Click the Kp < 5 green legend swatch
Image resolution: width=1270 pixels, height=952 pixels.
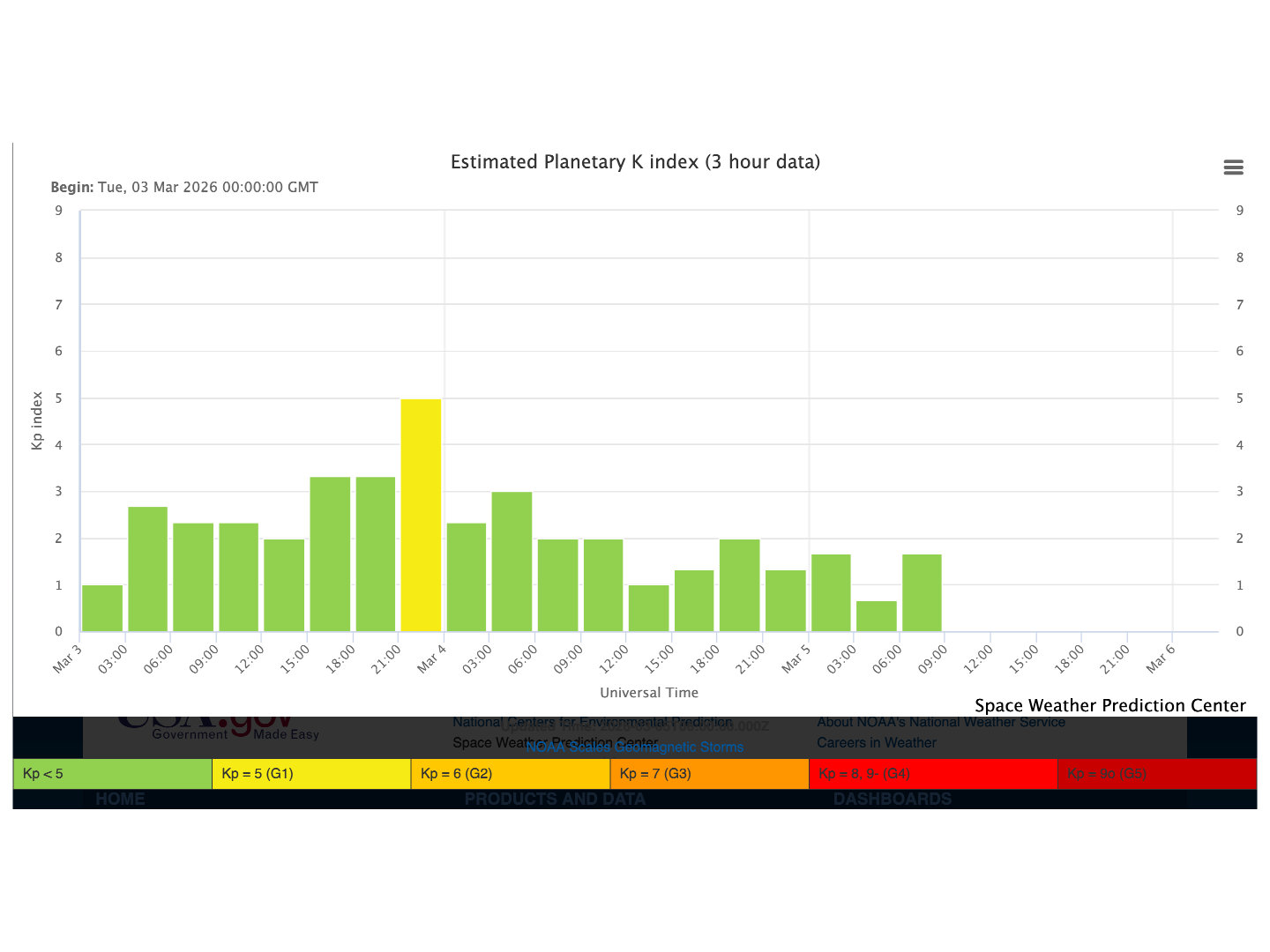113,774
